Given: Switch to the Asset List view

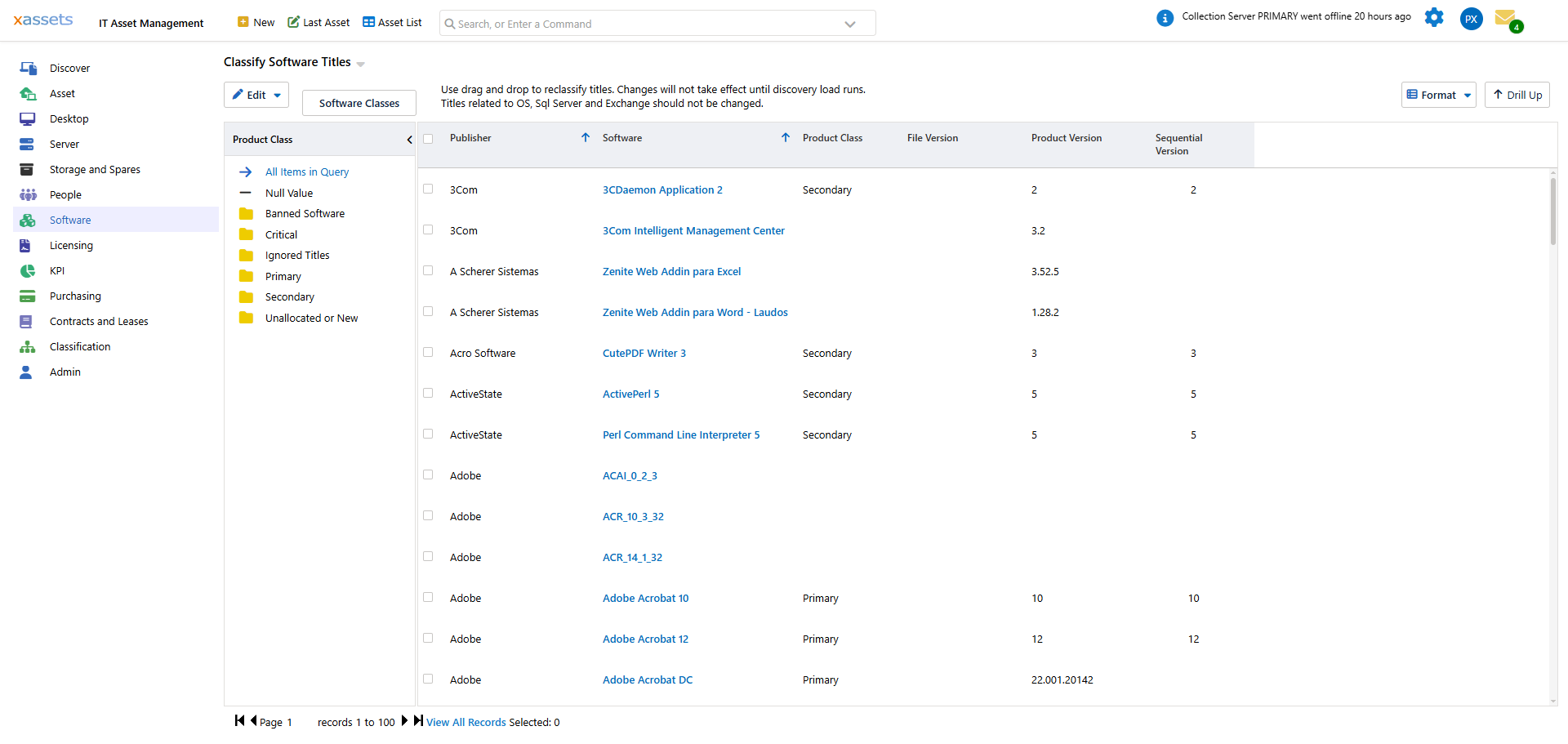Looking at the screenshot, I should click(391, 22).
